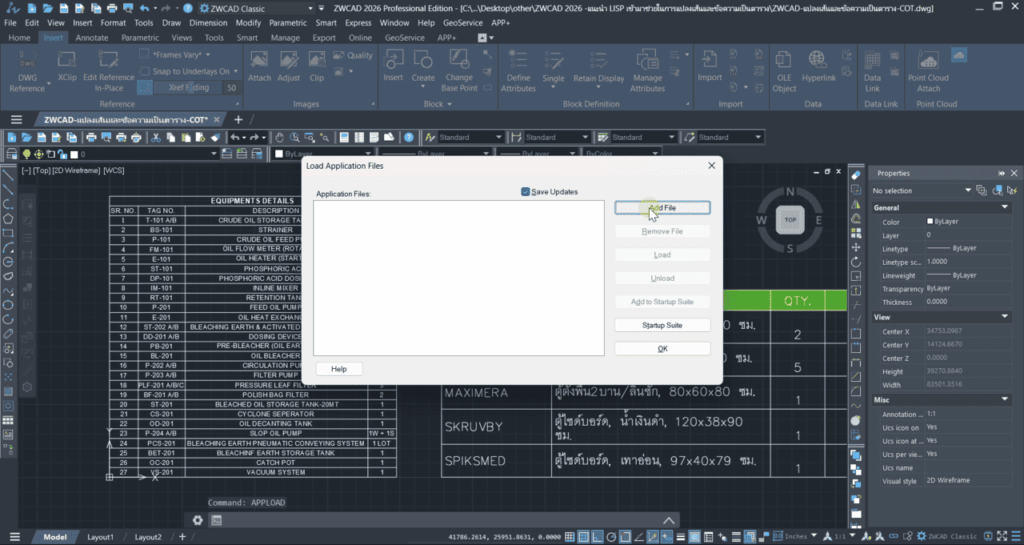The image size is (1024, 545).
Task: Expand the Snap to Underlays On dropdown
Action: pos(236,71)
